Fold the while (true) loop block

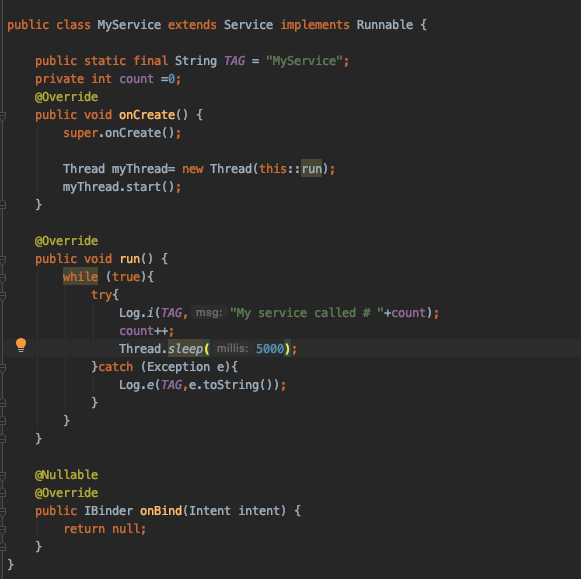3,277
